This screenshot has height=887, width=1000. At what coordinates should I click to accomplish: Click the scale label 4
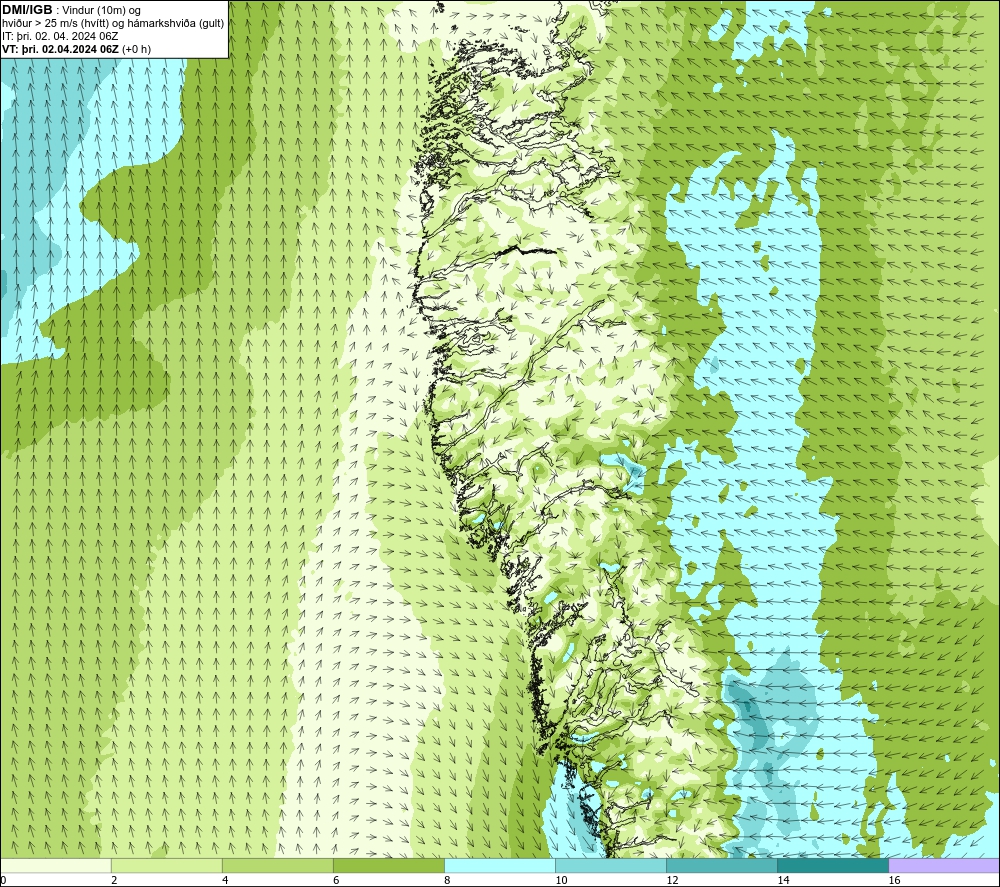point(225,881)
